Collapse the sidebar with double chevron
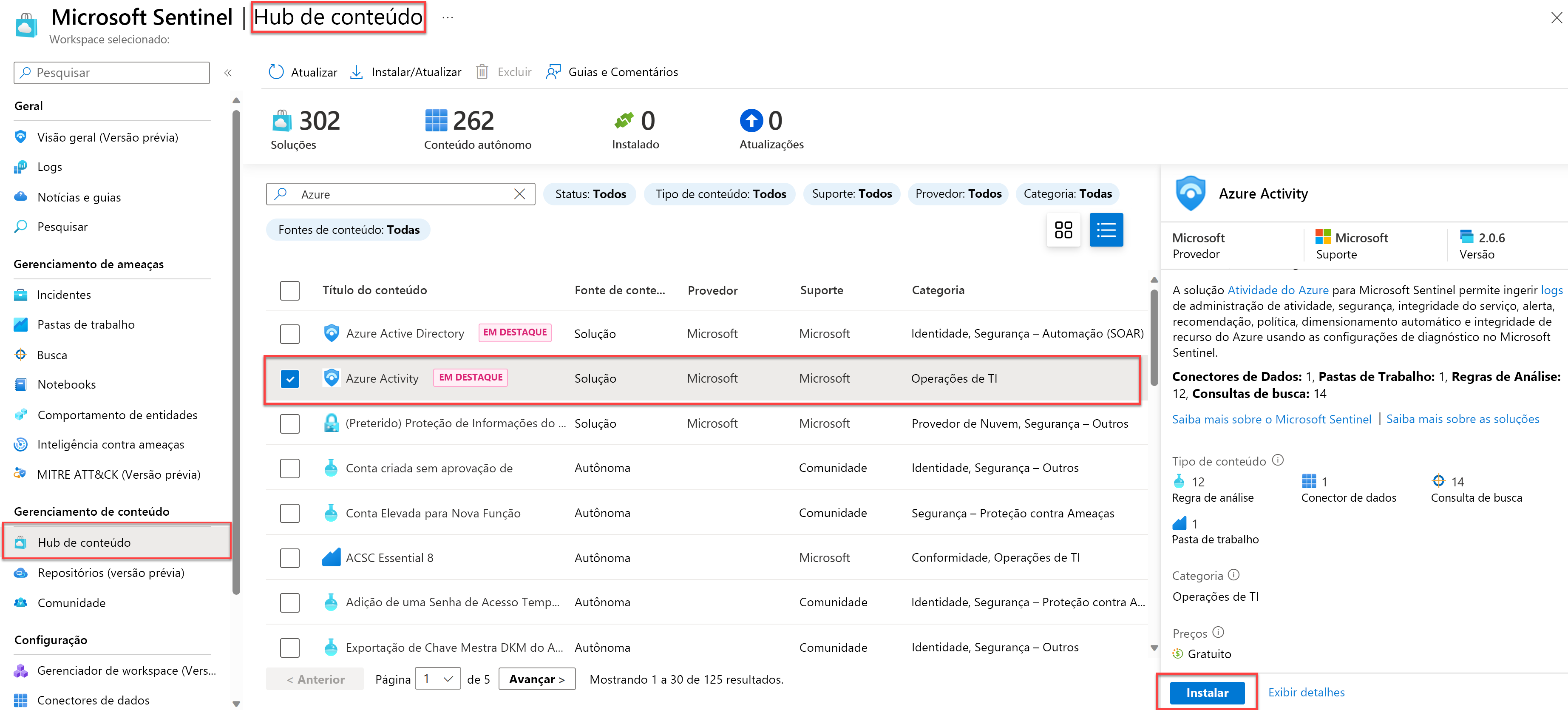Viewport: 1568px width, 710px height. coord(228,73)
